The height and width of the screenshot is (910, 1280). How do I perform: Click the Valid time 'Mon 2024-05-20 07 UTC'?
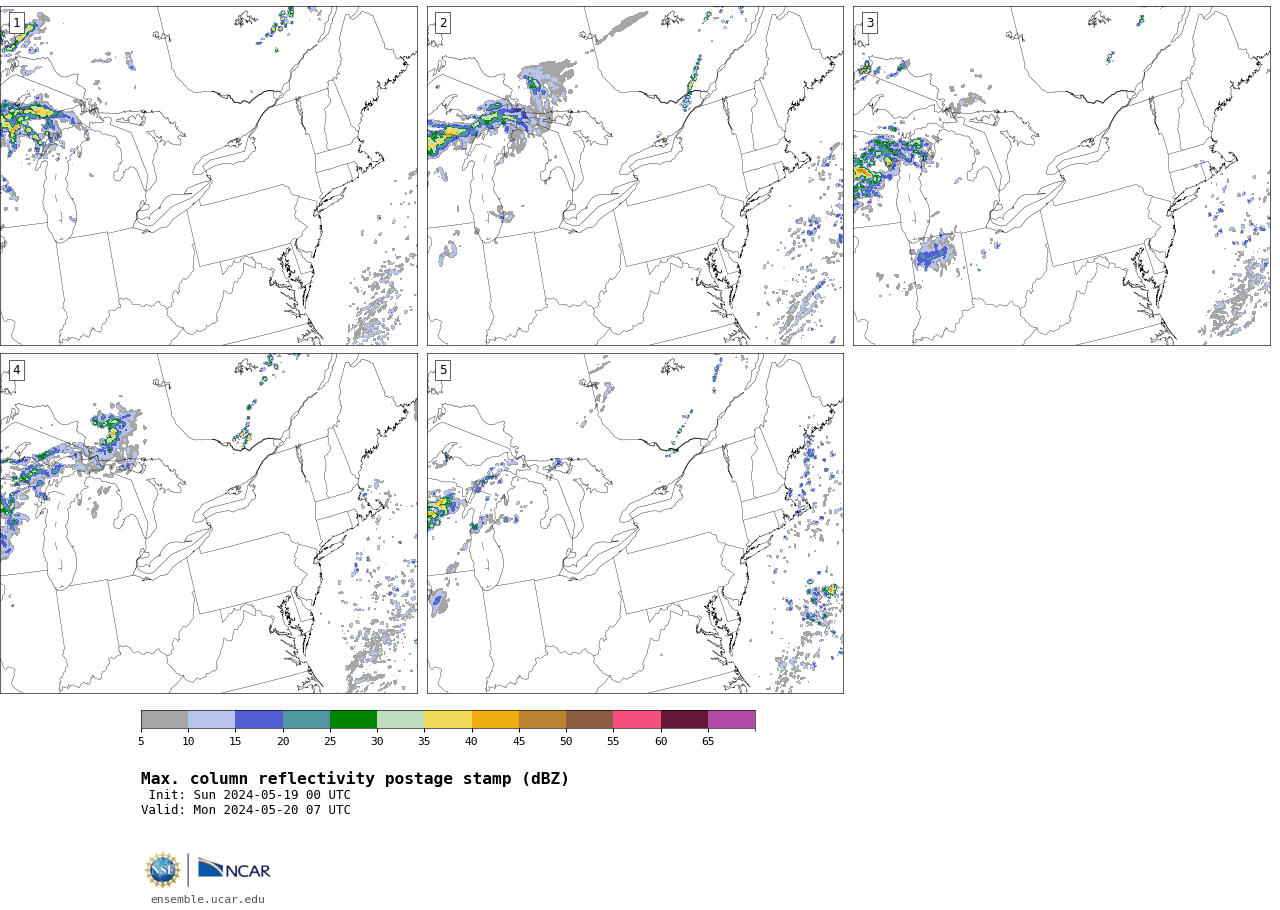coord(272,810)
